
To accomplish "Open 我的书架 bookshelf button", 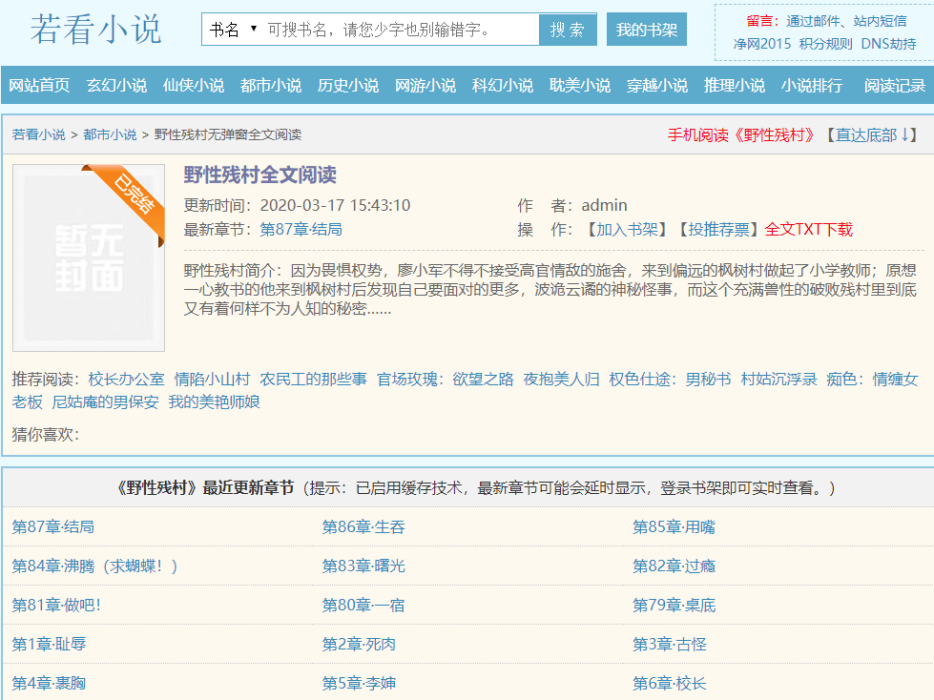I will (646, 30).
